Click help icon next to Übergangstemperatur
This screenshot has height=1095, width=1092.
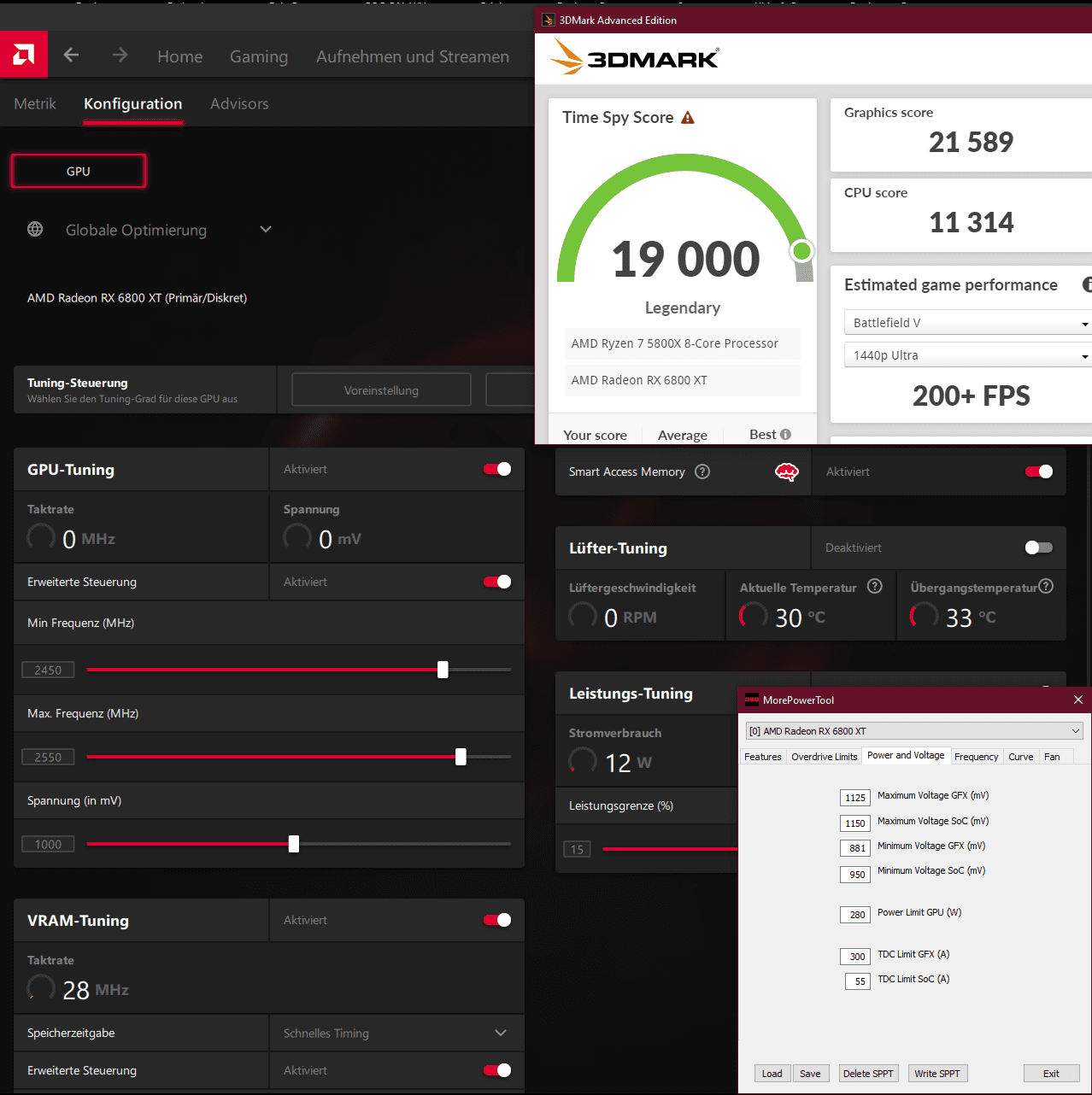[x=1046, y=586]
